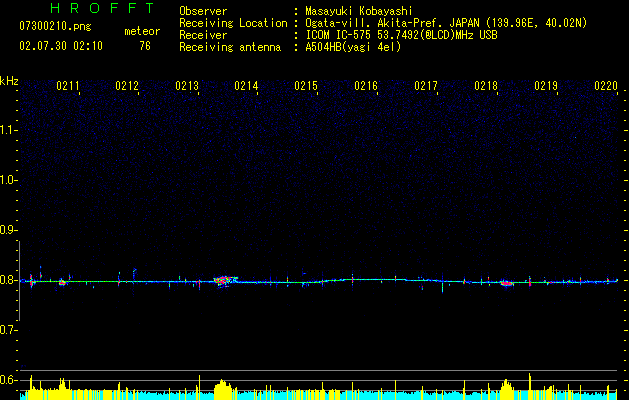Click time marker 0220

point(606,86)
